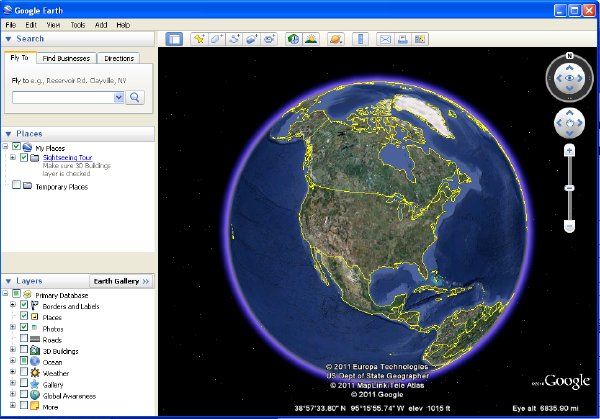Select the Add Polygon tool
The height and width of the screenshot is (419, 600).
[x=217, y=39]
